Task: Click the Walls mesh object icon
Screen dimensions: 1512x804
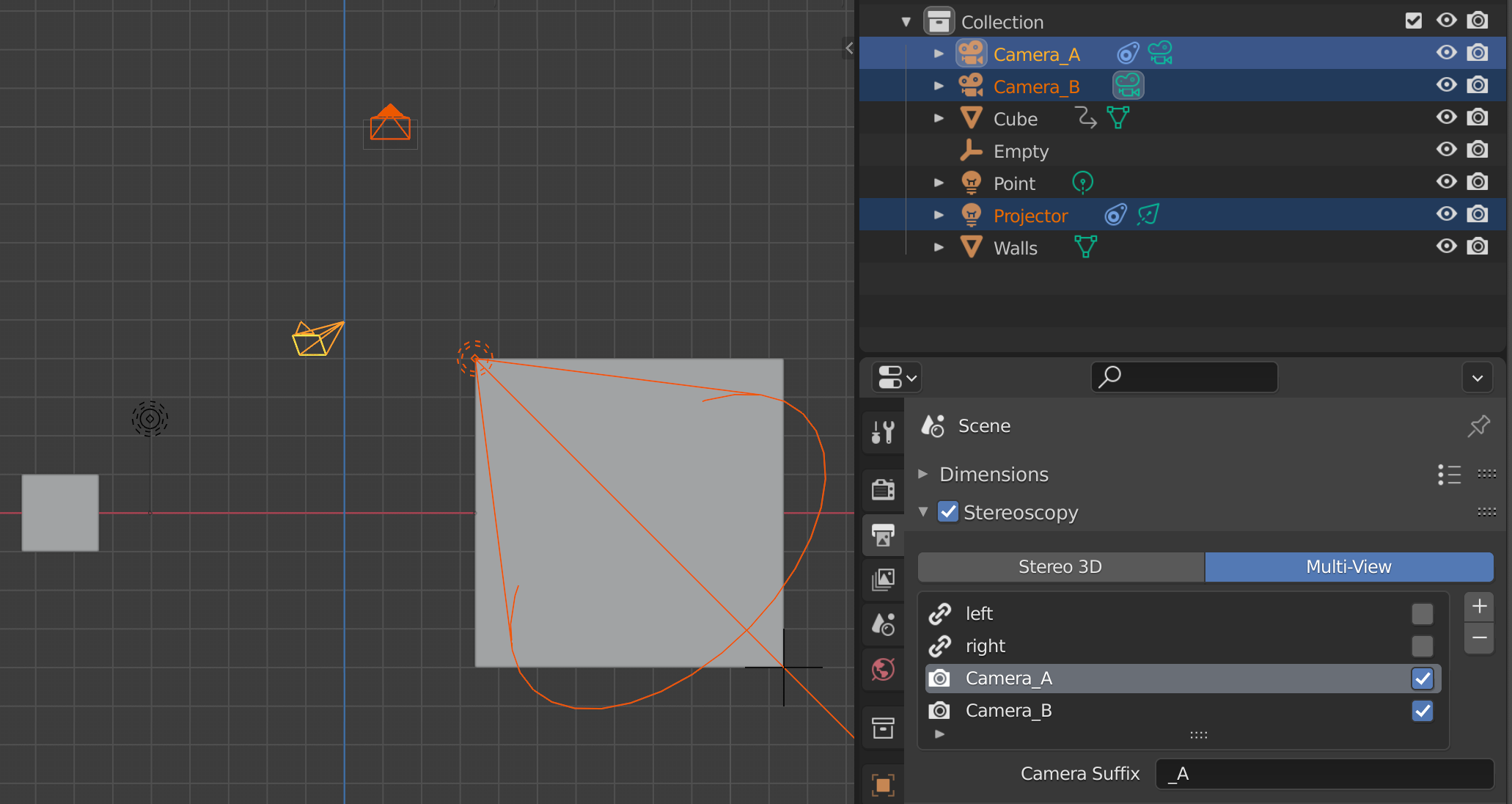Action: pyautogui.click(x=971, y=247)
